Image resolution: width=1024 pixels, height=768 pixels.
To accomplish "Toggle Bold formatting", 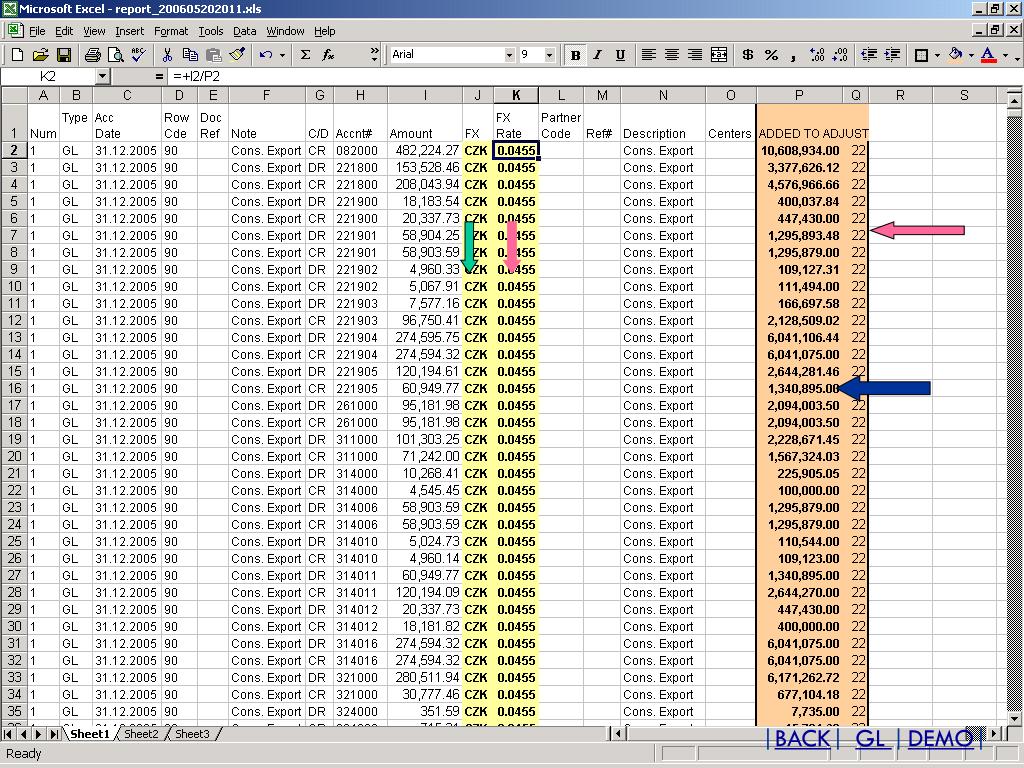I will point(575,55).
